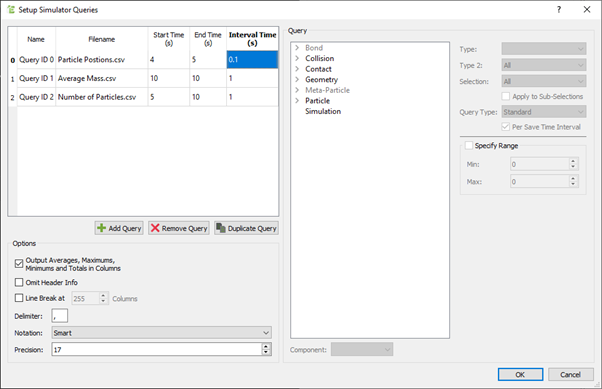Expand the Collision tree node
The image size is (602, 389).
coord(297,58)
